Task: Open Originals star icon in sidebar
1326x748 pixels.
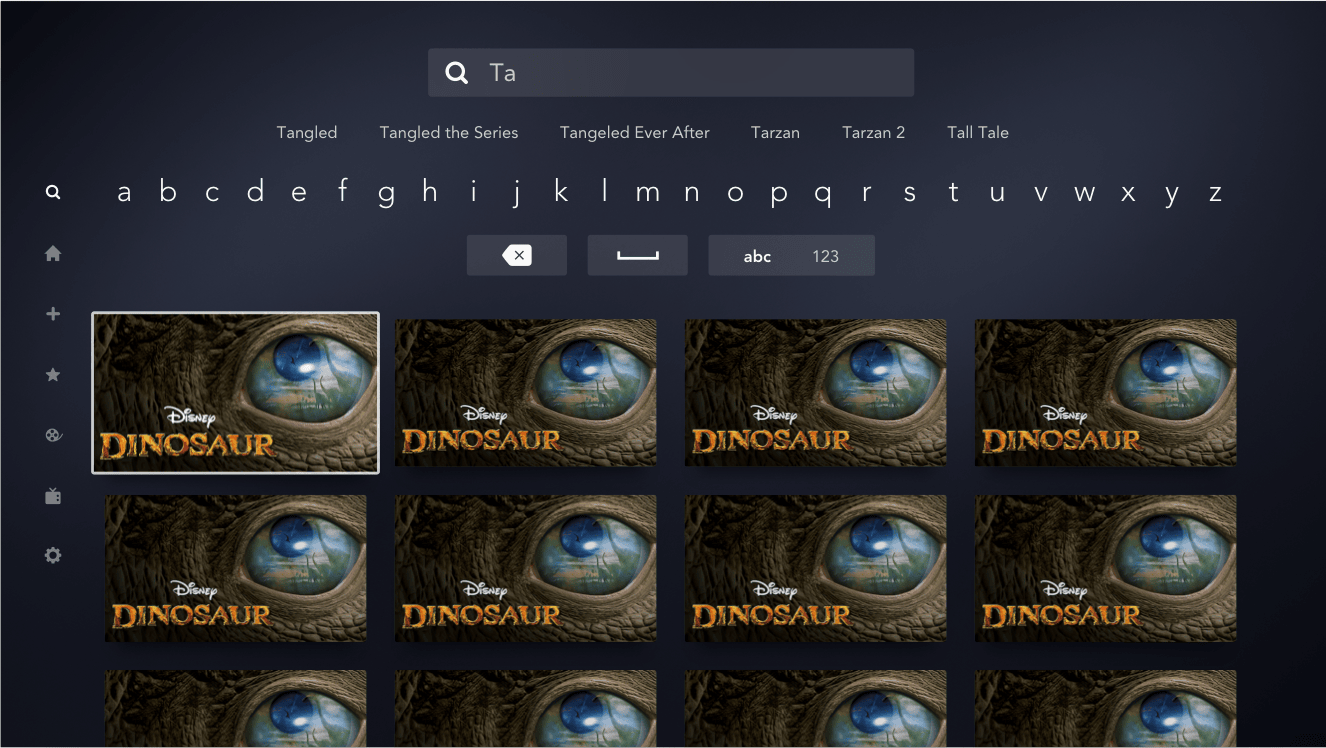Action: coord(53,375)
